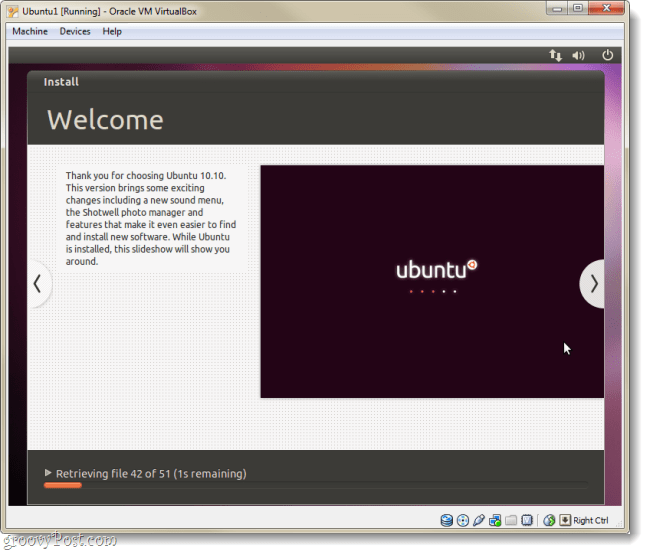Click the USB devices status icon
The image size is (650, 554).
(x=479, y=520)
